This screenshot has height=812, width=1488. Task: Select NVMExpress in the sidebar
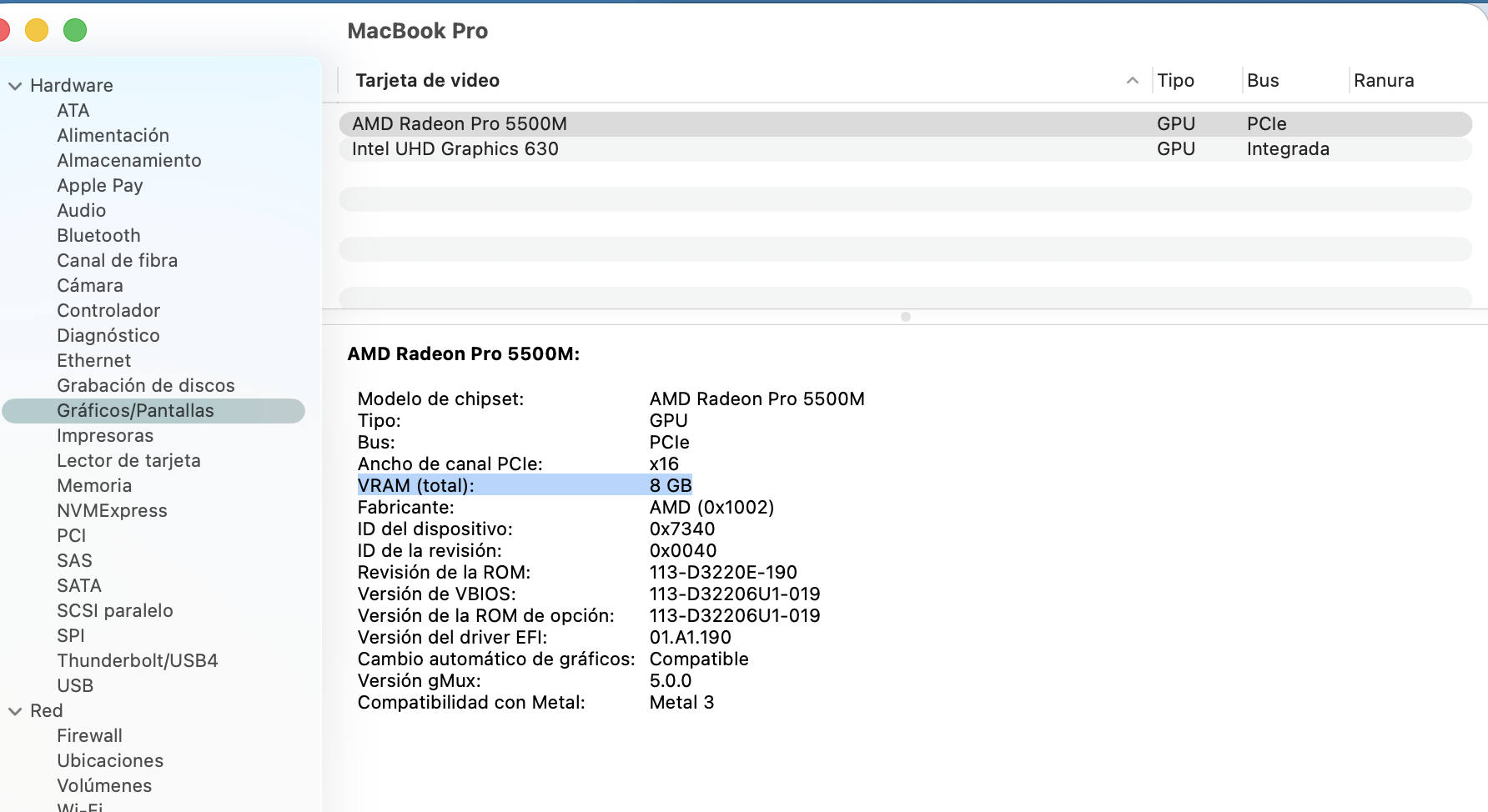[113, 510]
